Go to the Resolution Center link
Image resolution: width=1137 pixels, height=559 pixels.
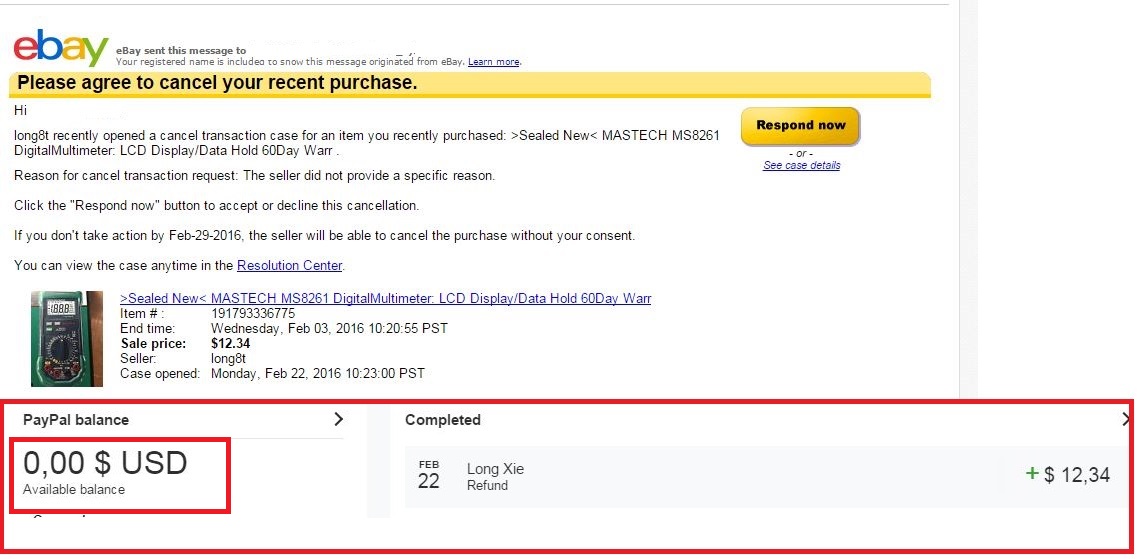point(289,266)
